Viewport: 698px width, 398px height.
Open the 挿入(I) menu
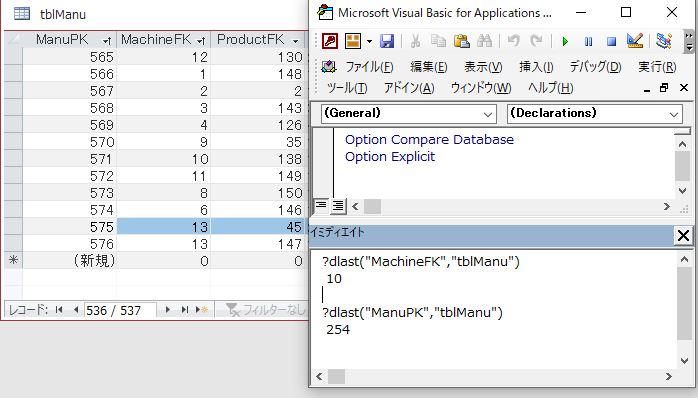pos(536,67)
